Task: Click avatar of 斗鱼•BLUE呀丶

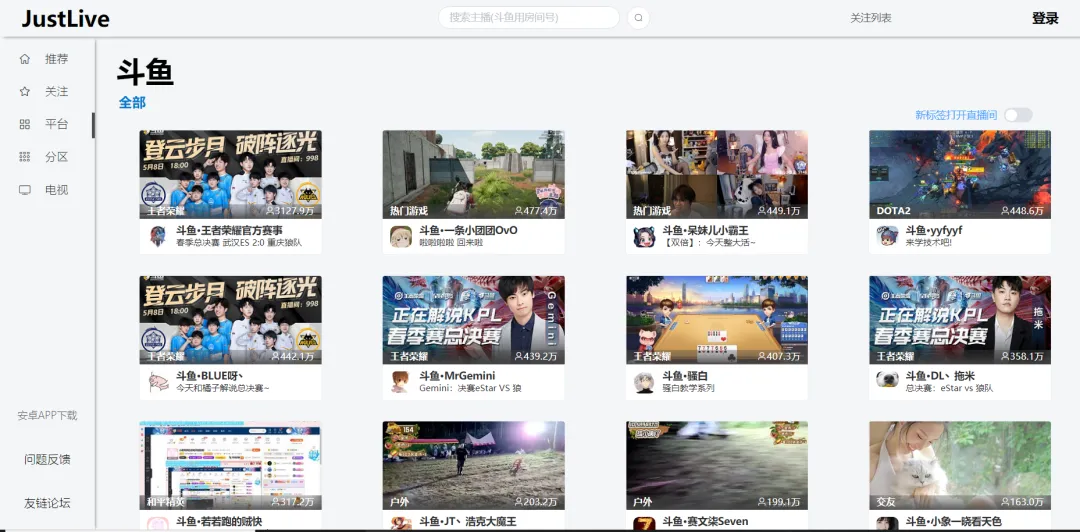Action: [158, 382]
